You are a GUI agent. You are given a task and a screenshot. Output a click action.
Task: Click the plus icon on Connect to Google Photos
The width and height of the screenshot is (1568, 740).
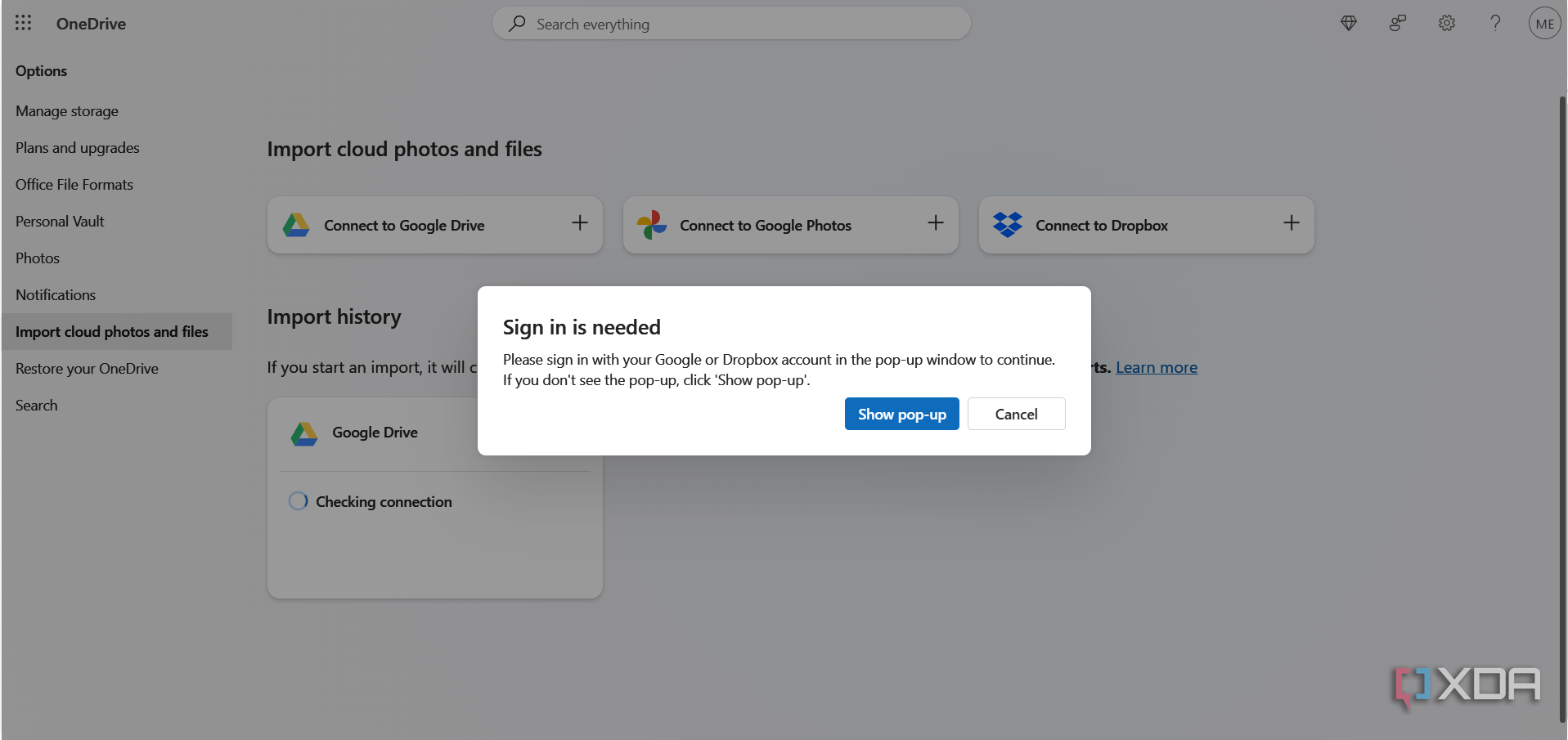[936, 223]
